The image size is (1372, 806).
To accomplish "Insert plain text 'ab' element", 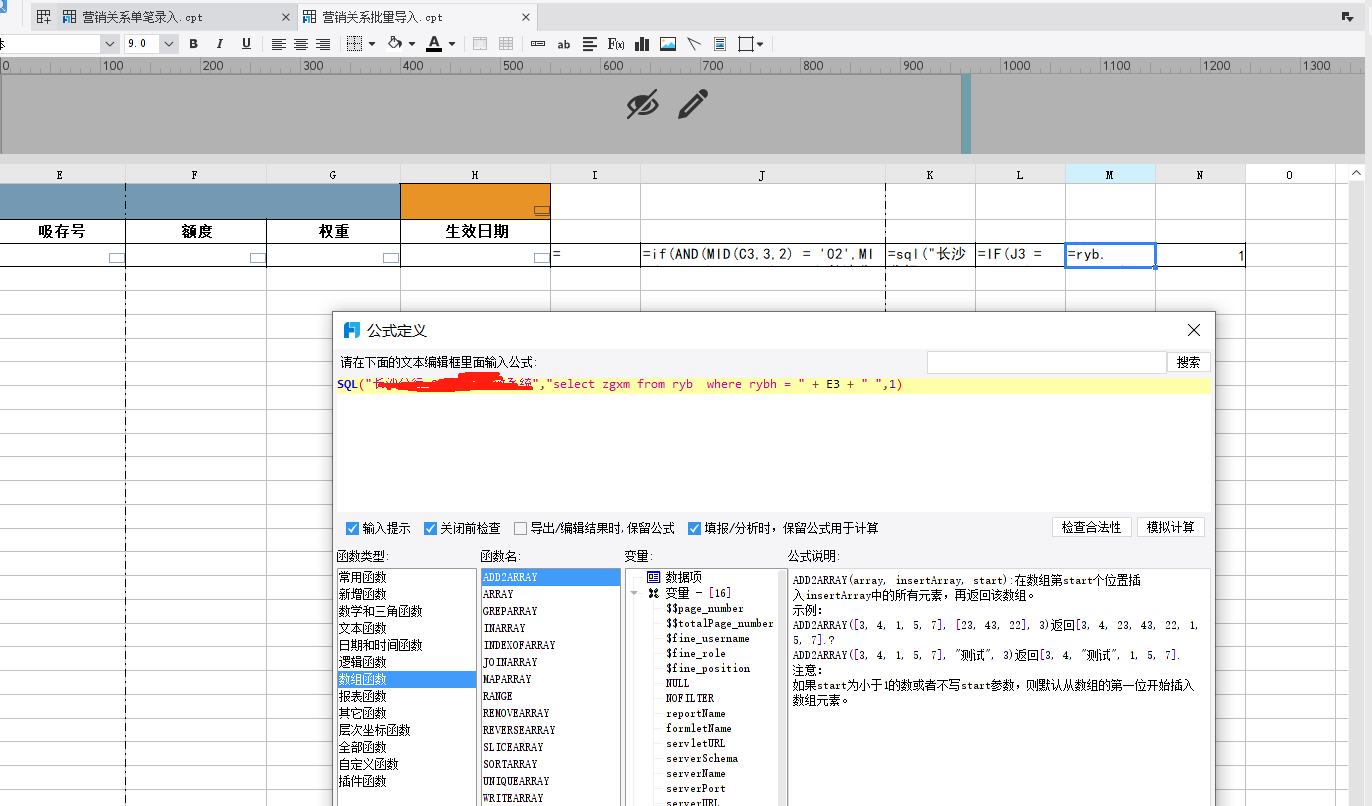I will (564, 44).
